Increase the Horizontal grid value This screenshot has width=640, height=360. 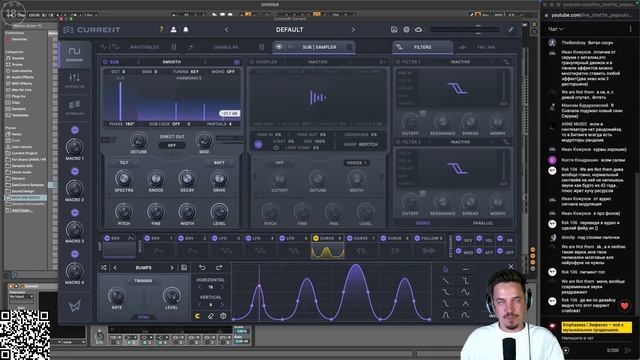[x=222, y=287]
